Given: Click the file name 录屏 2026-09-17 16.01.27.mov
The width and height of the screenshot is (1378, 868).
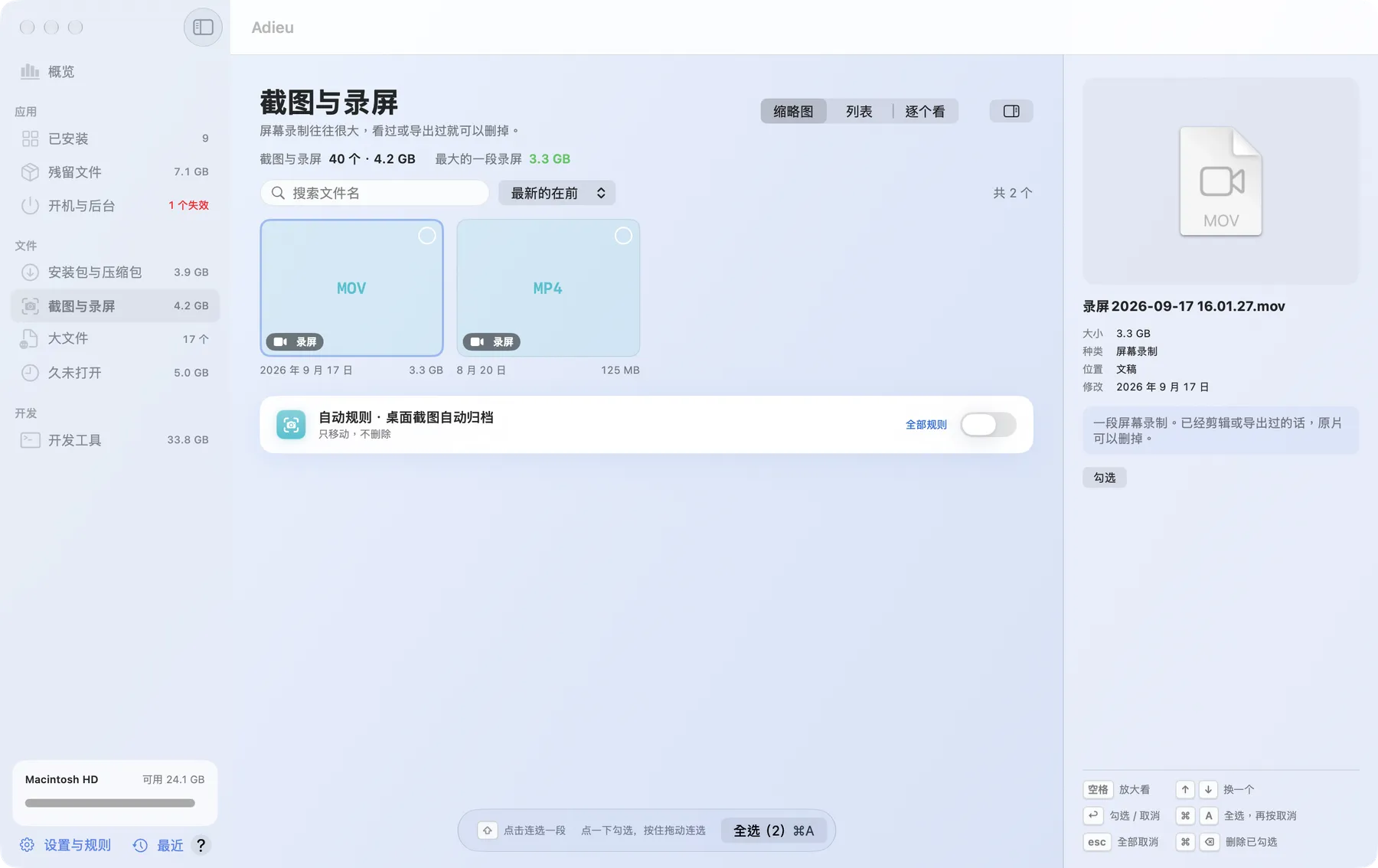Looking at the screenshot, I should pyautogui.click(x=1184, y=306).
